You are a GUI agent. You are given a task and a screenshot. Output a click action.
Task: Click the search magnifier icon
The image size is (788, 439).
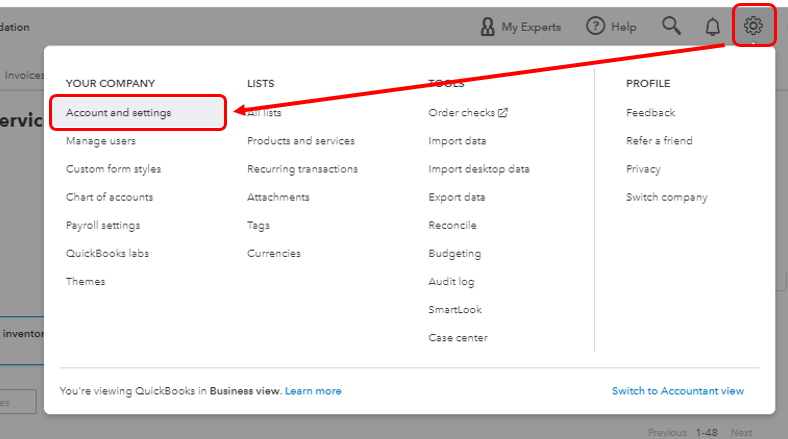tap(671, 27)
